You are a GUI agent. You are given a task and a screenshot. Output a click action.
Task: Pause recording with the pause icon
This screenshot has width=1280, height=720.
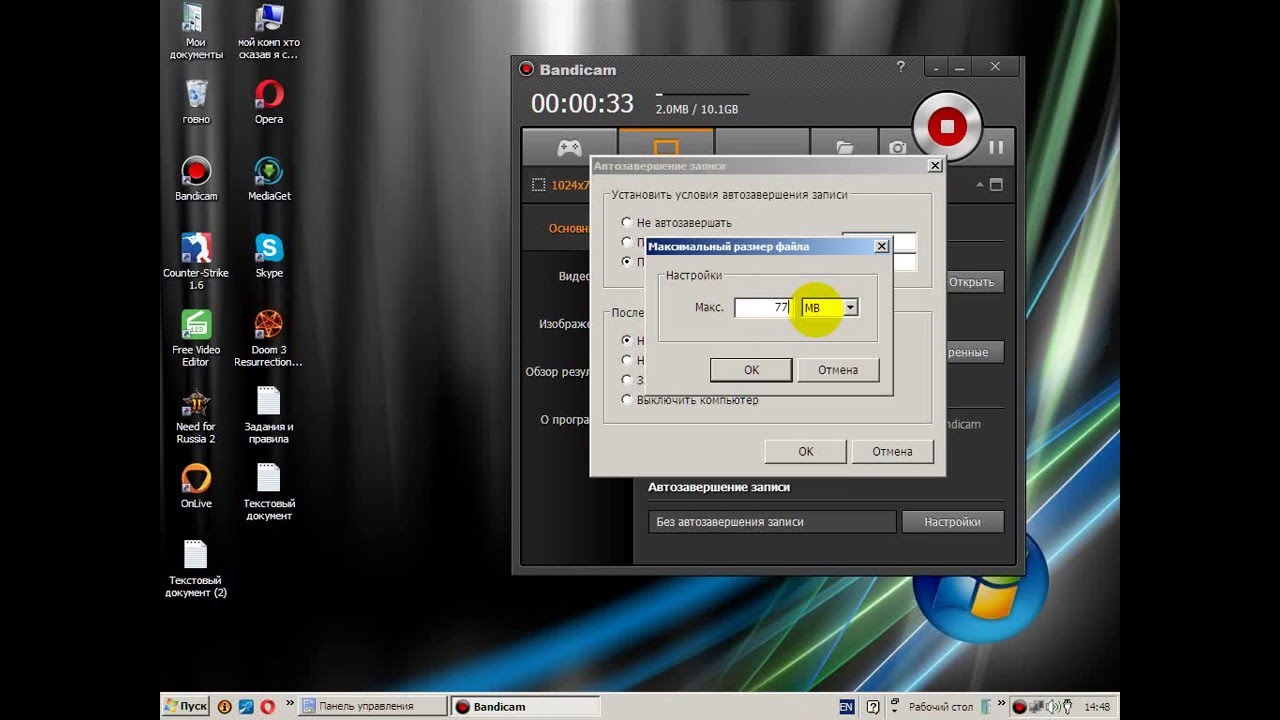pos(996,147)
